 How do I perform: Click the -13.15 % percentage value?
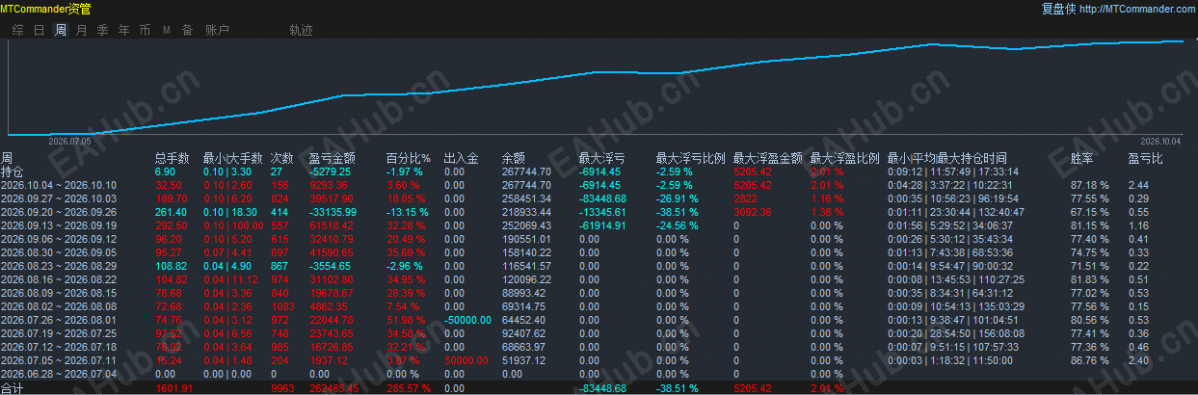[x=406, y=211]
